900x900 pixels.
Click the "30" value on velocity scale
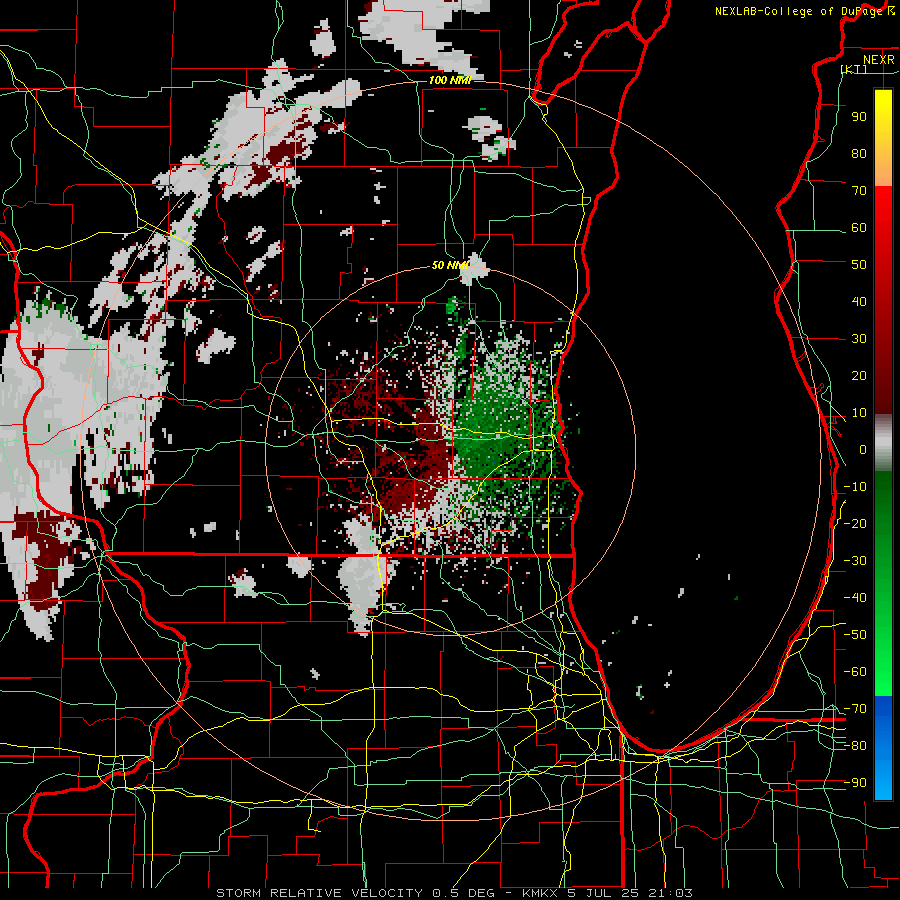859,339
